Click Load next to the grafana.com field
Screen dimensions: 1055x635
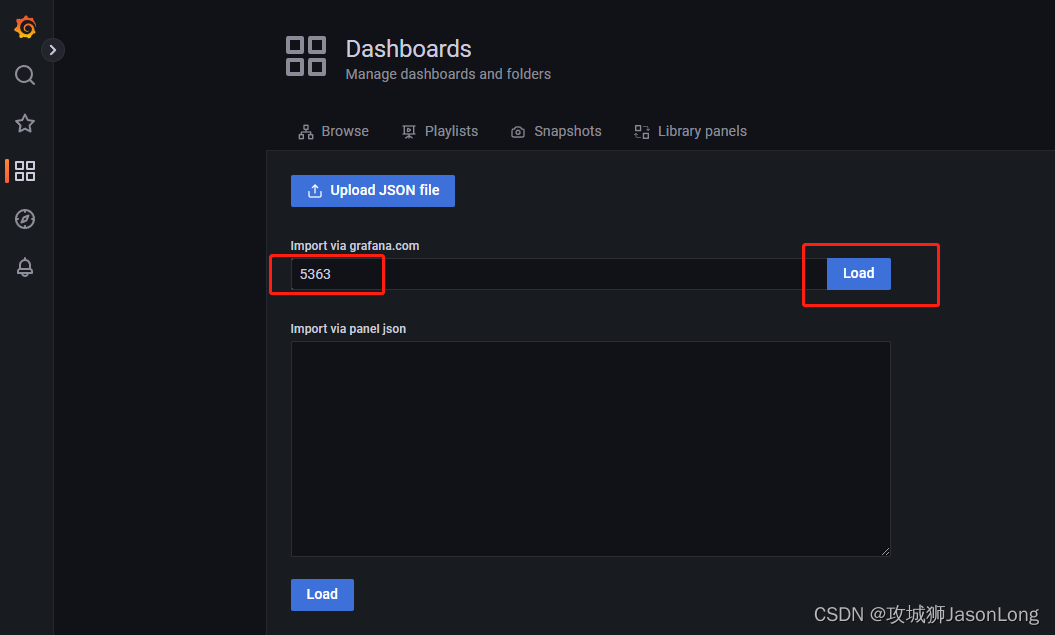(859, 274)
